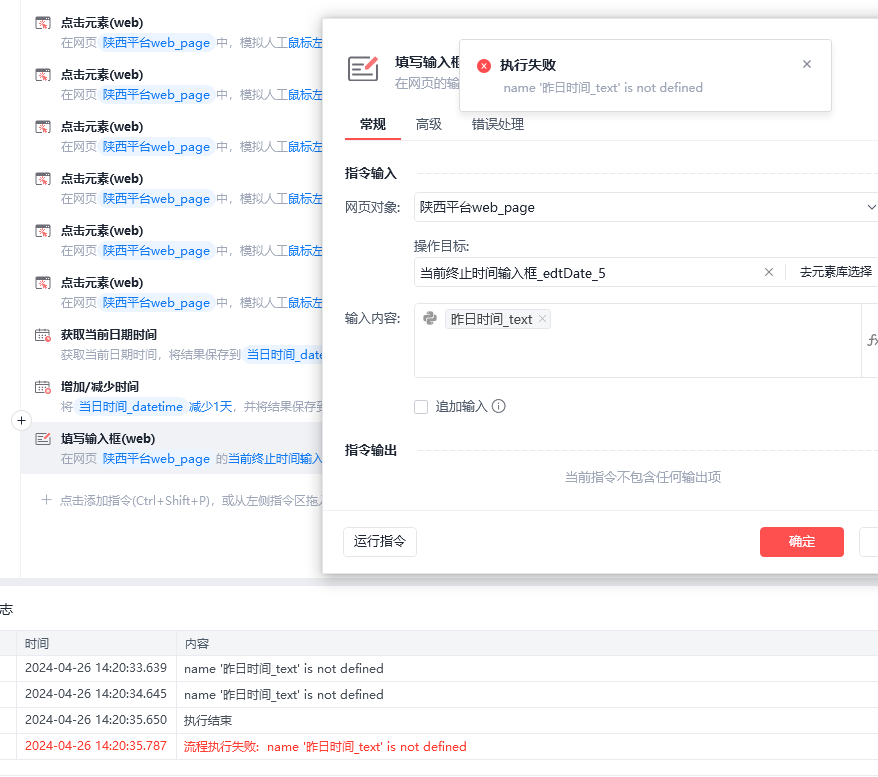Click the 当前指令不包含任何输出项 text
This screenshot has height=777, width=878.
coord(643,478)
